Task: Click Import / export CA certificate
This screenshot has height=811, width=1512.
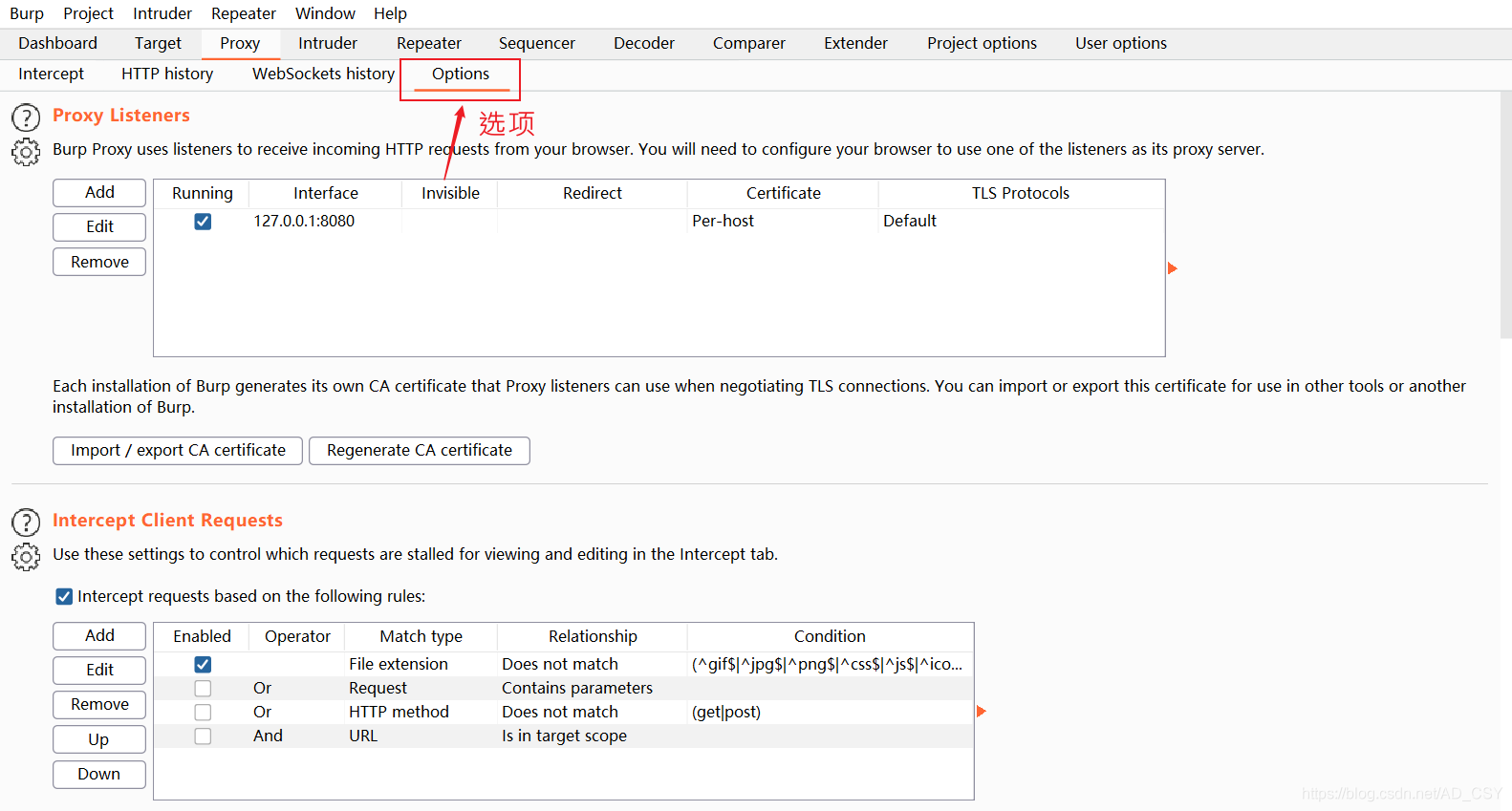Action: [178, 450]
